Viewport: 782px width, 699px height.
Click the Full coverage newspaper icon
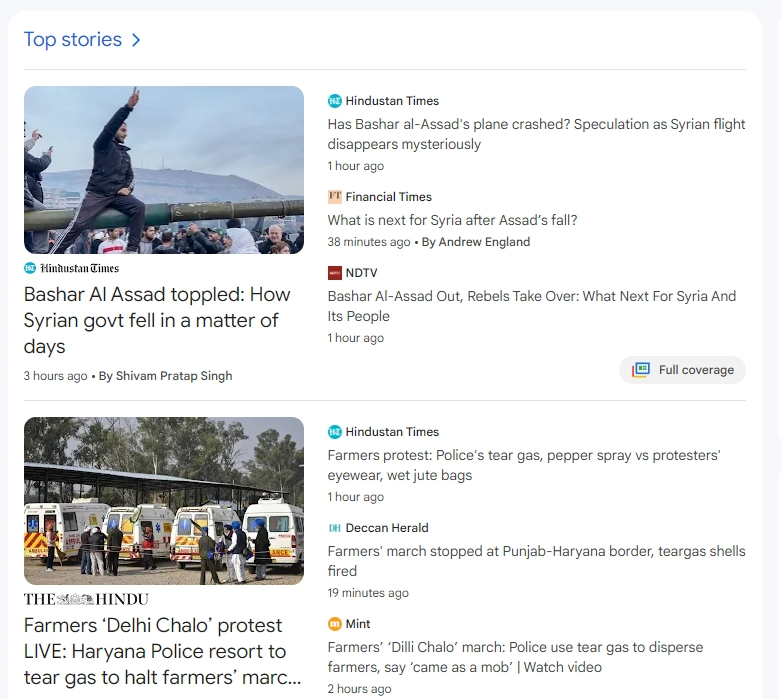641,370
